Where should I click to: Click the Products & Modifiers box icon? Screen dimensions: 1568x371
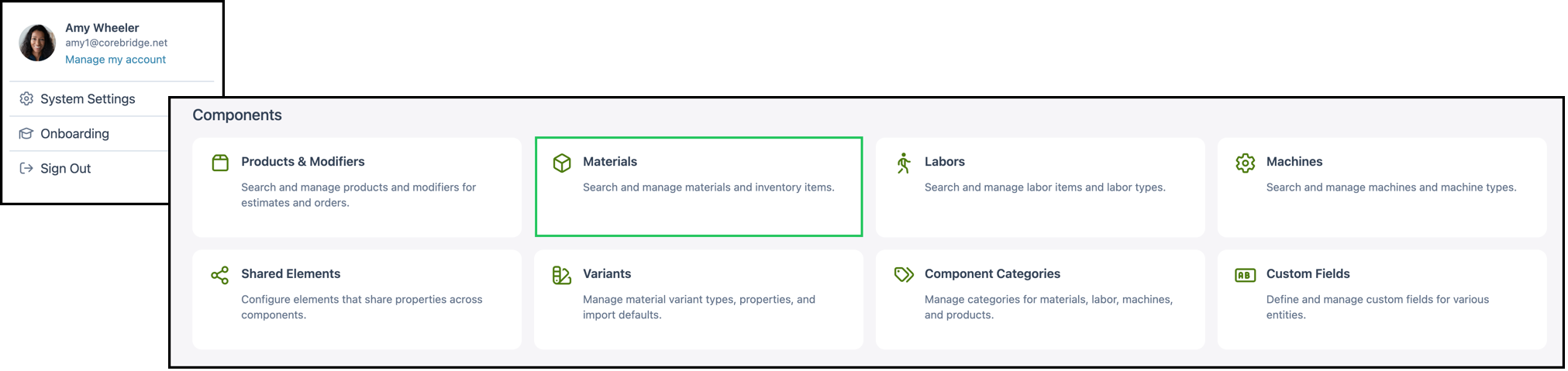220,163
